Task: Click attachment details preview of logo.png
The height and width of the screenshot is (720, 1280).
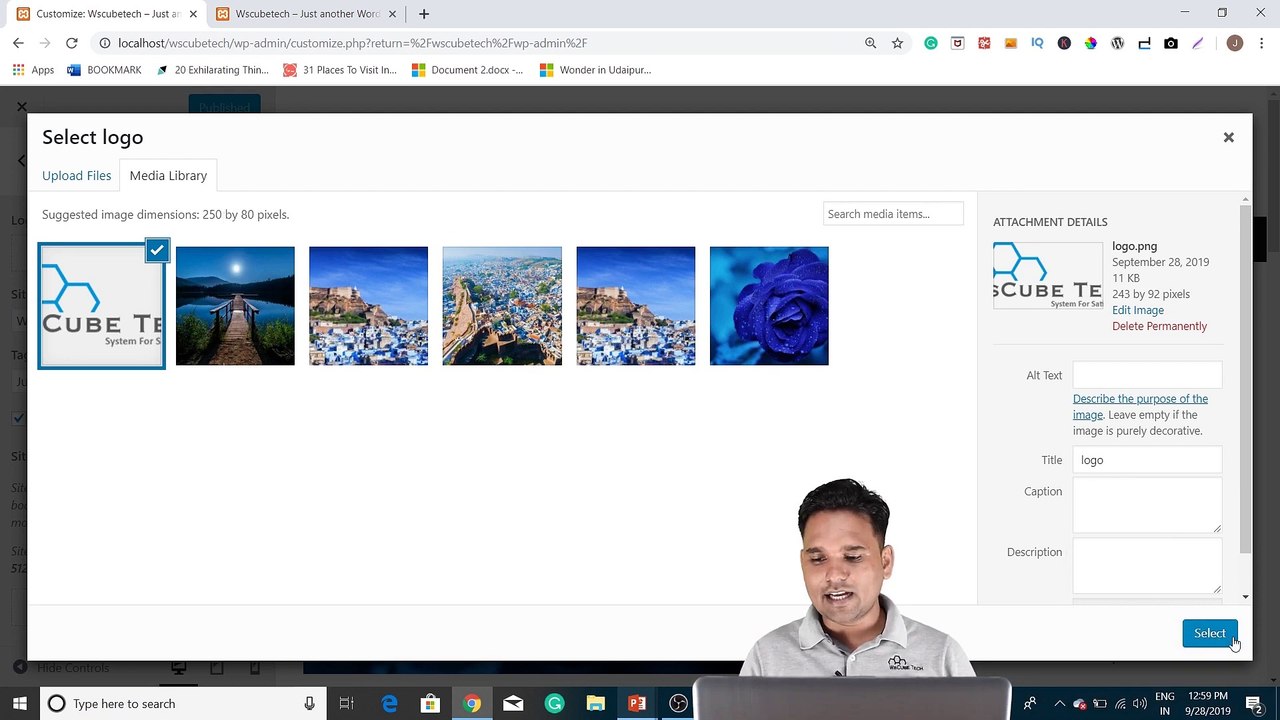Action: 1048,275
